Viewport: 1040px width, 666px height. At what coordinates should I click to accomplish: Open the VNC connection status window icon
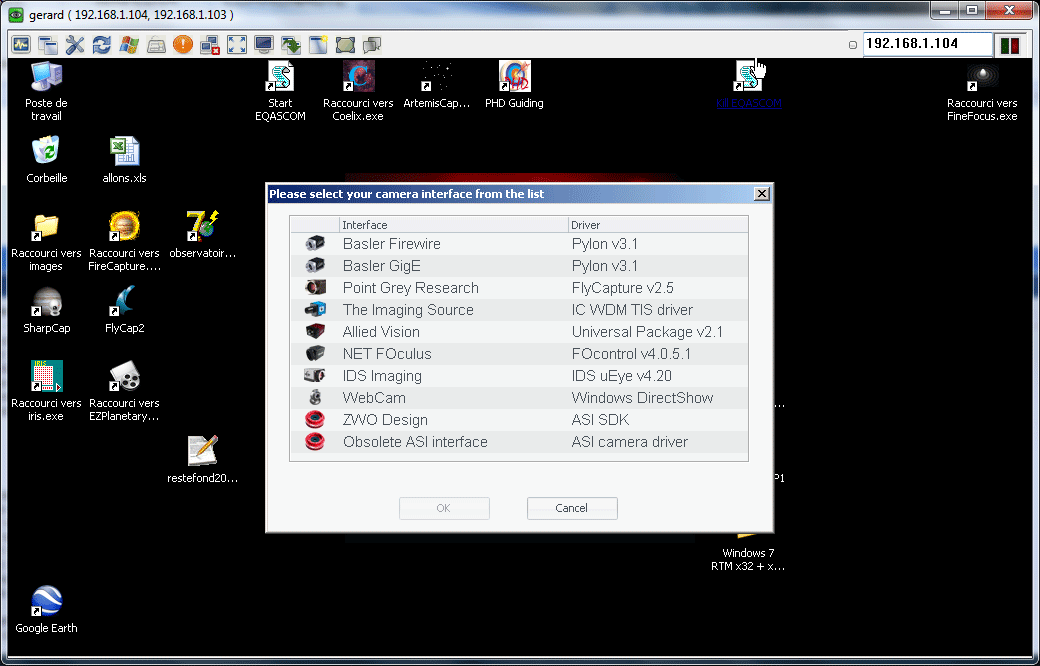21,44
